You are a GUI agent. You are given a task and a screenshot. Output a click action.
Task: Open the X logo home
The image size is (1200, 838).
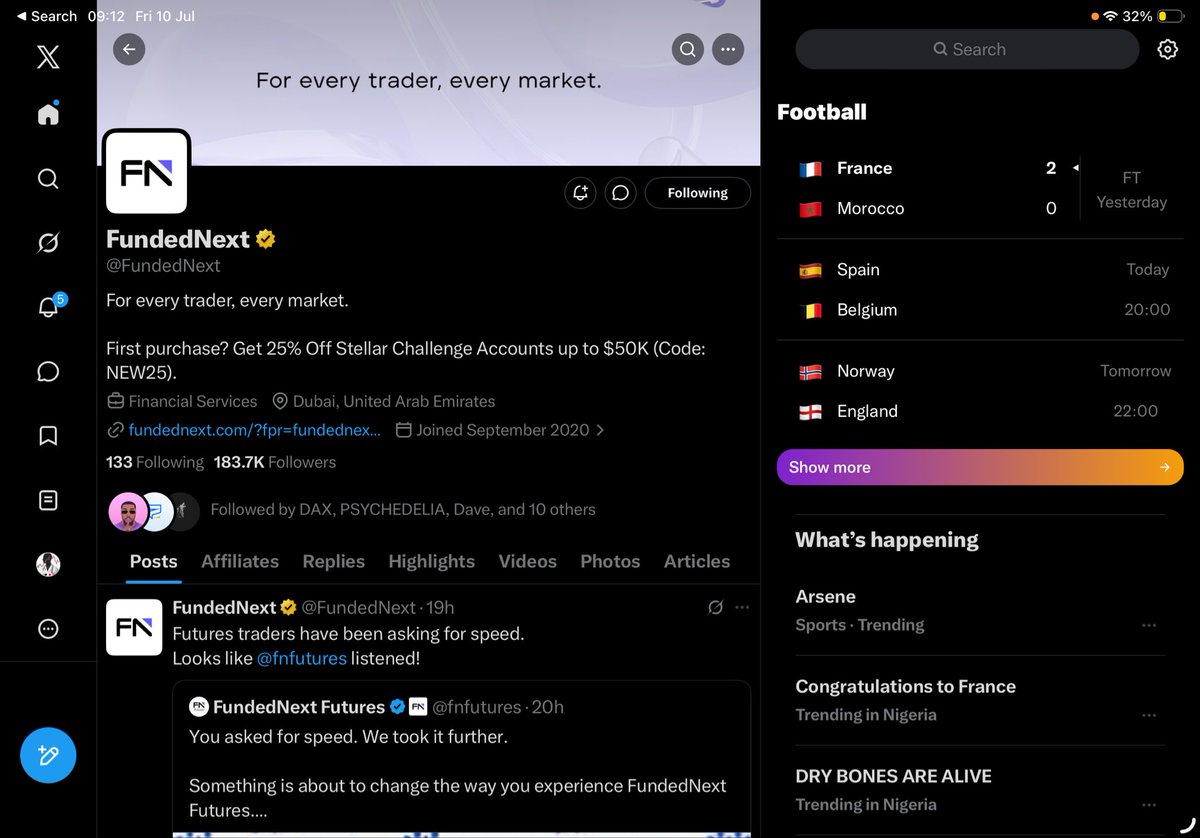point(48,57)
